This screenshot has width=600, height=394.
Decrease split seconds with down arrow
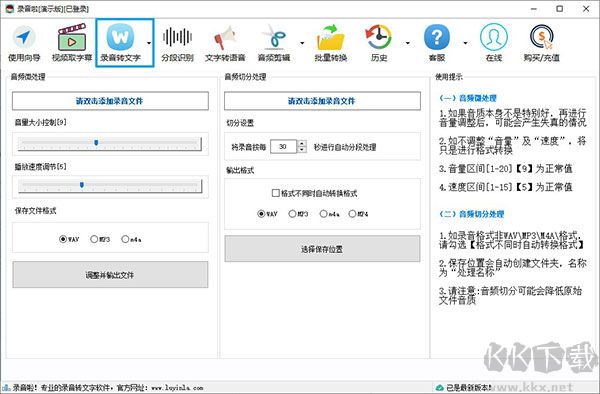click(x=302, y=150)
